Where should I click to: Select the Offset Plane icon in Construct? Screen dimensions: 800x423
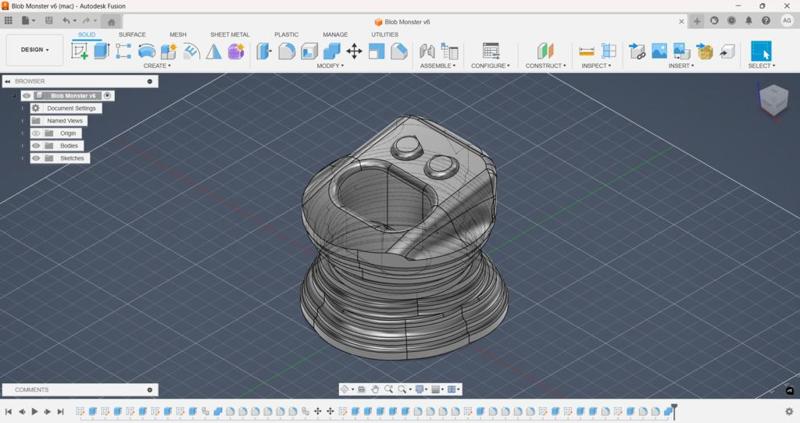point(544,51)
